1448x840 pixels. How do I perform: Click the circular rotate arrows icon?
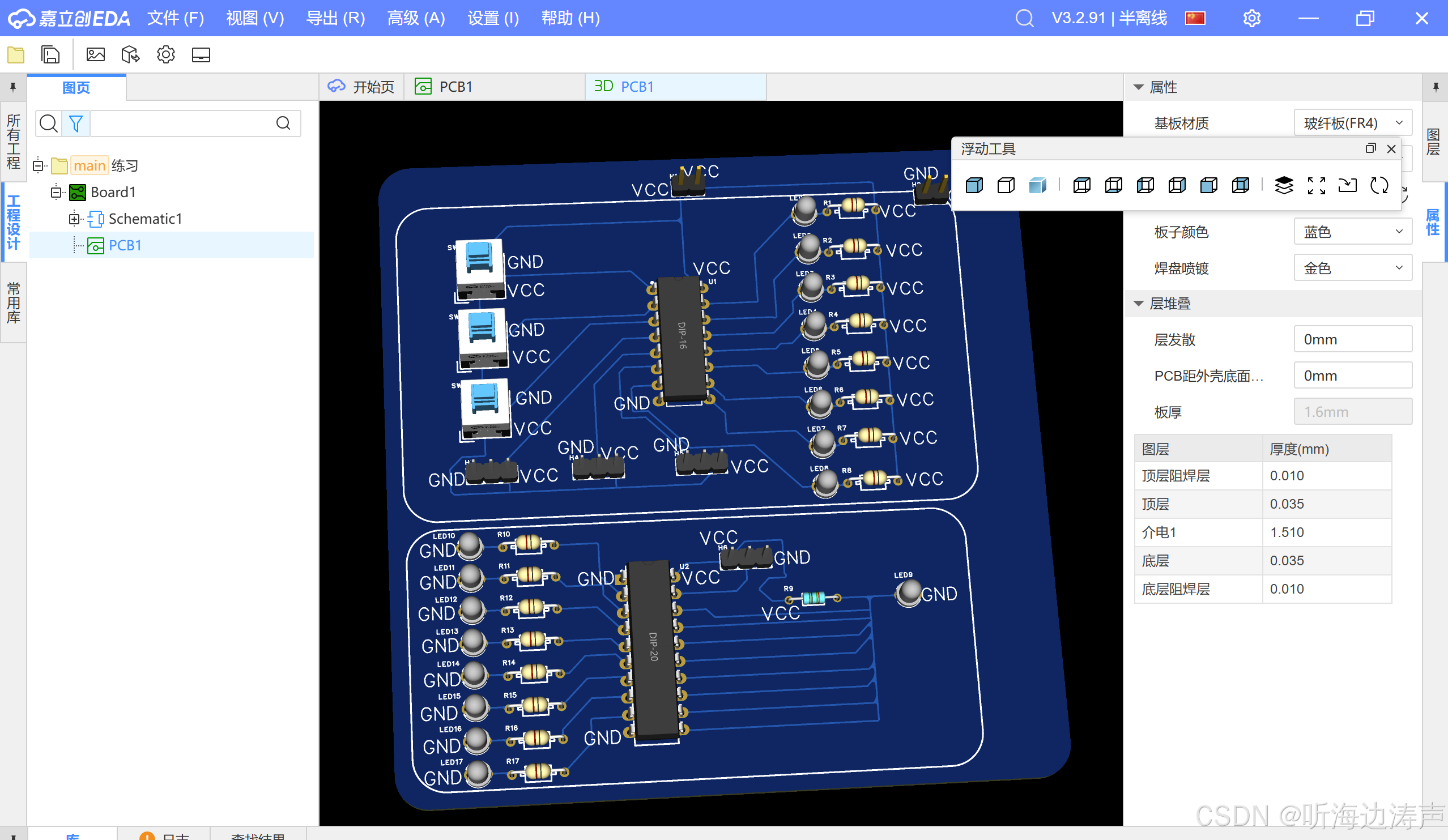[x=1379, y=185]
